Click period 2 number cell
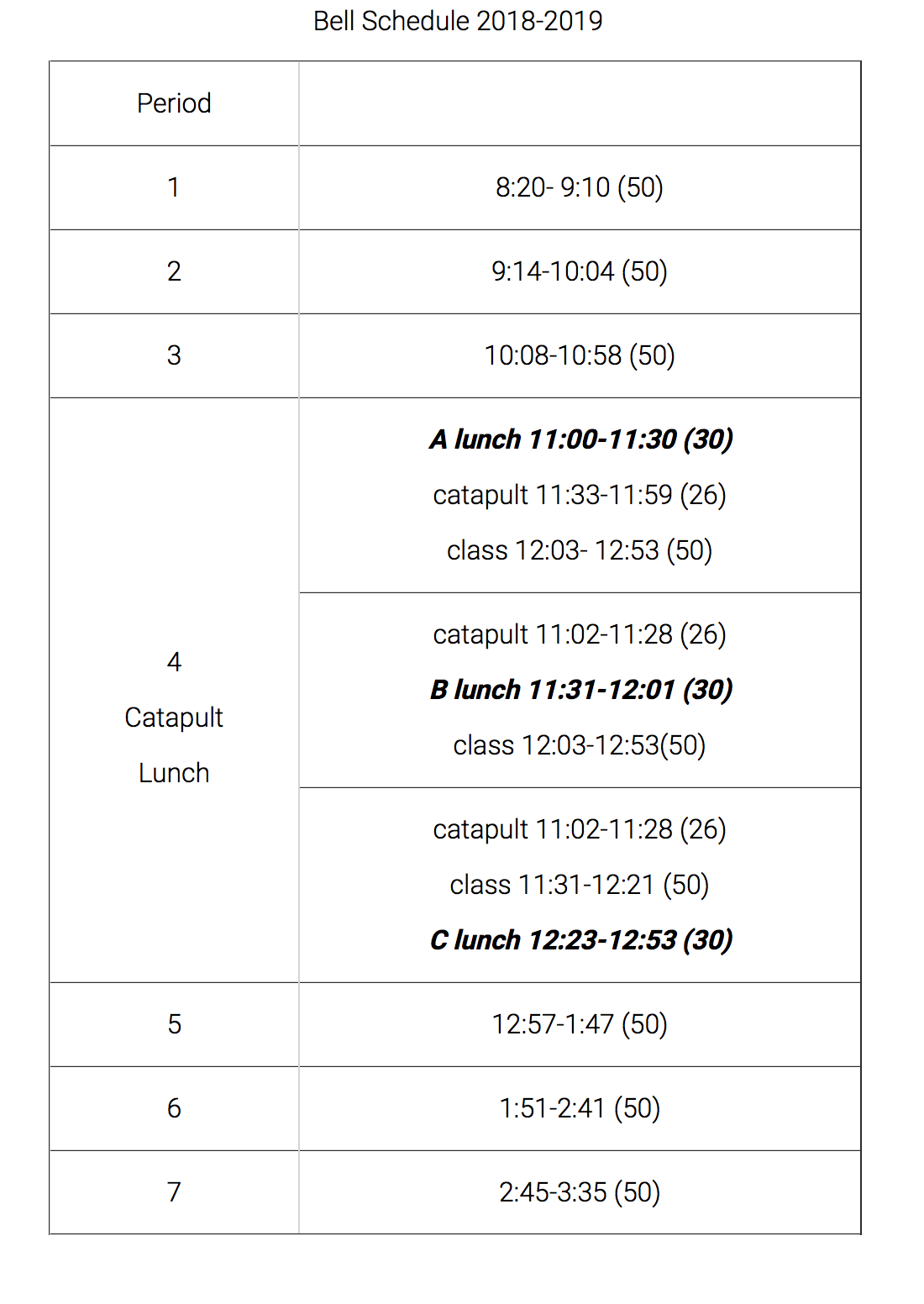 coord(174,271)
